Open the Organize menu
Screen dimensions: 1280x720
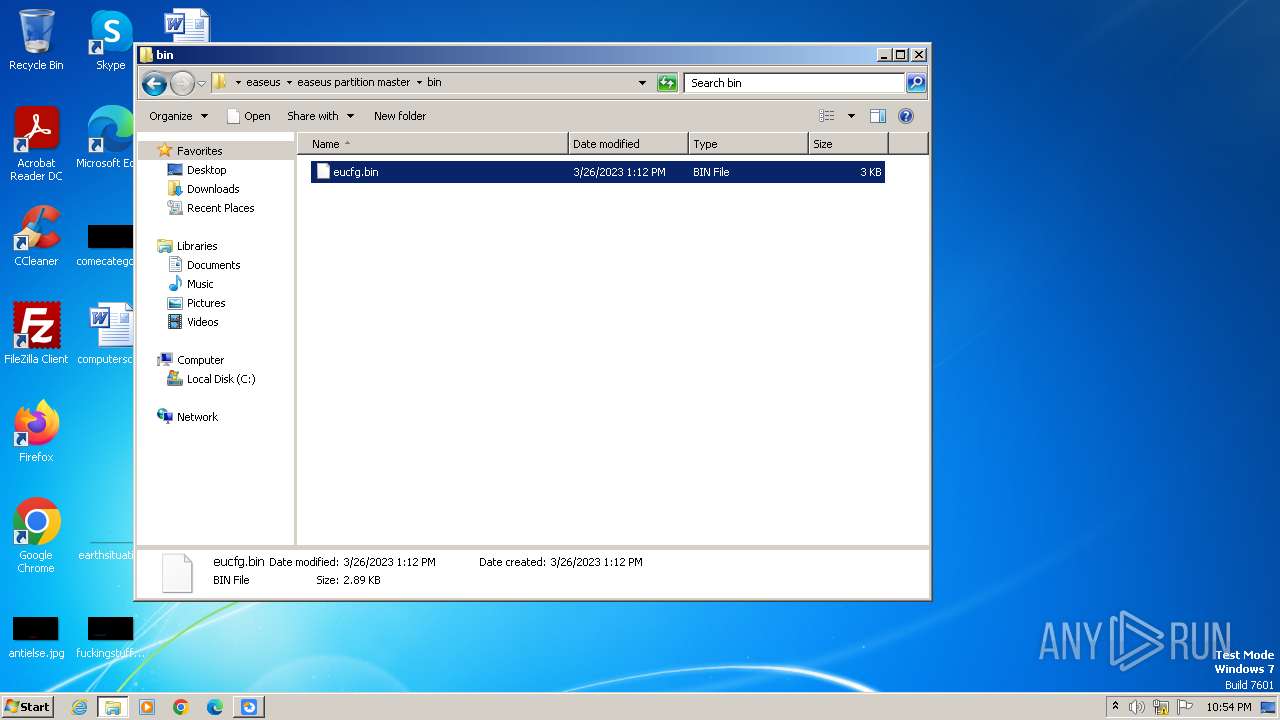pos(178,116)
